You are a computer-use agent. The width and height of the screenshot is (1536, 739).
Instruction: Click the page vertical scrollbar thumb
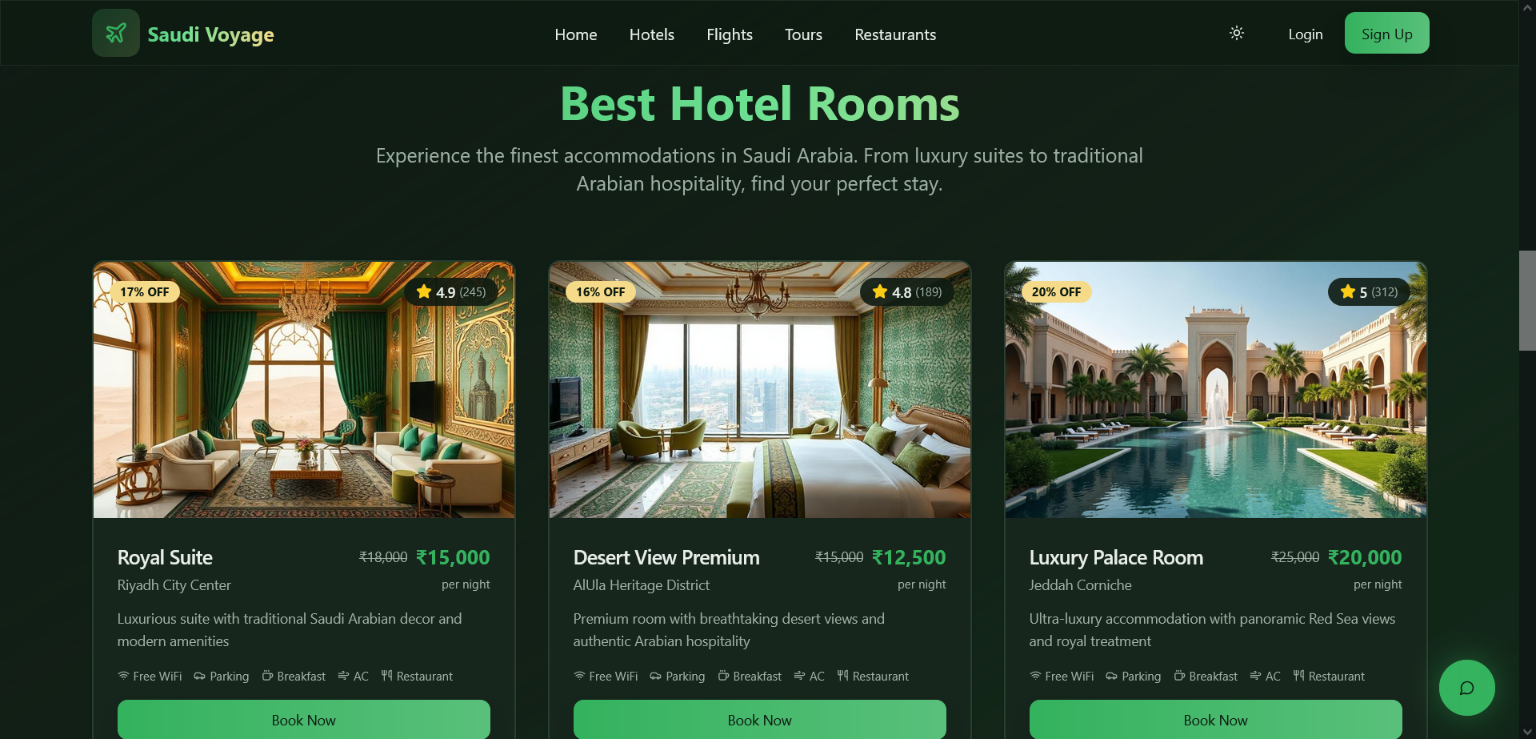pyautogui.click(x=1527, y=300)
